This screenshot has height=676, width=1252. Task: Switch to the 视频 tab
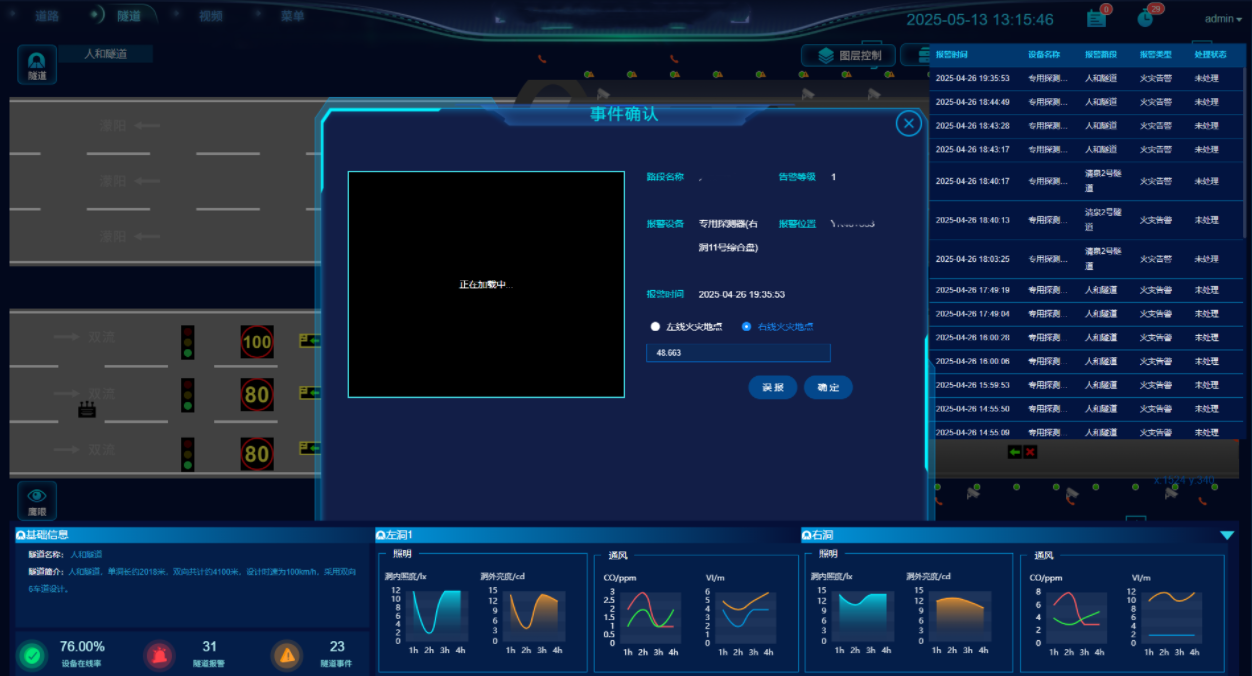tap(210, 16)
